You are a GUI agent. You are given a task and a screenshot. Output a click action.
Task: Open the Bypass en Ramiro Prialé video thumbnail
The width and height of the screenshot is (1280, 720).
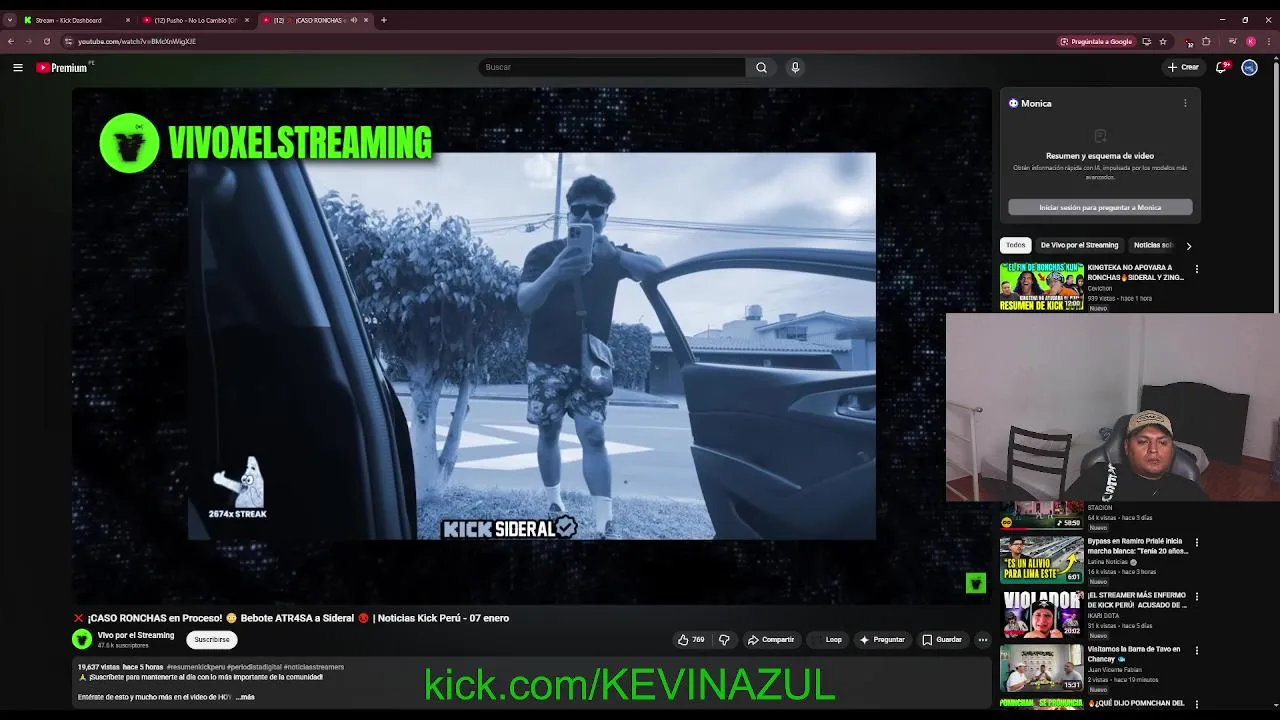coord(1041,560)
